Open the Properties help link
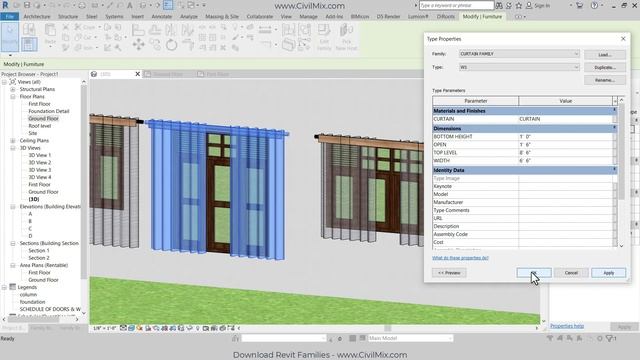 coord(567,326)
